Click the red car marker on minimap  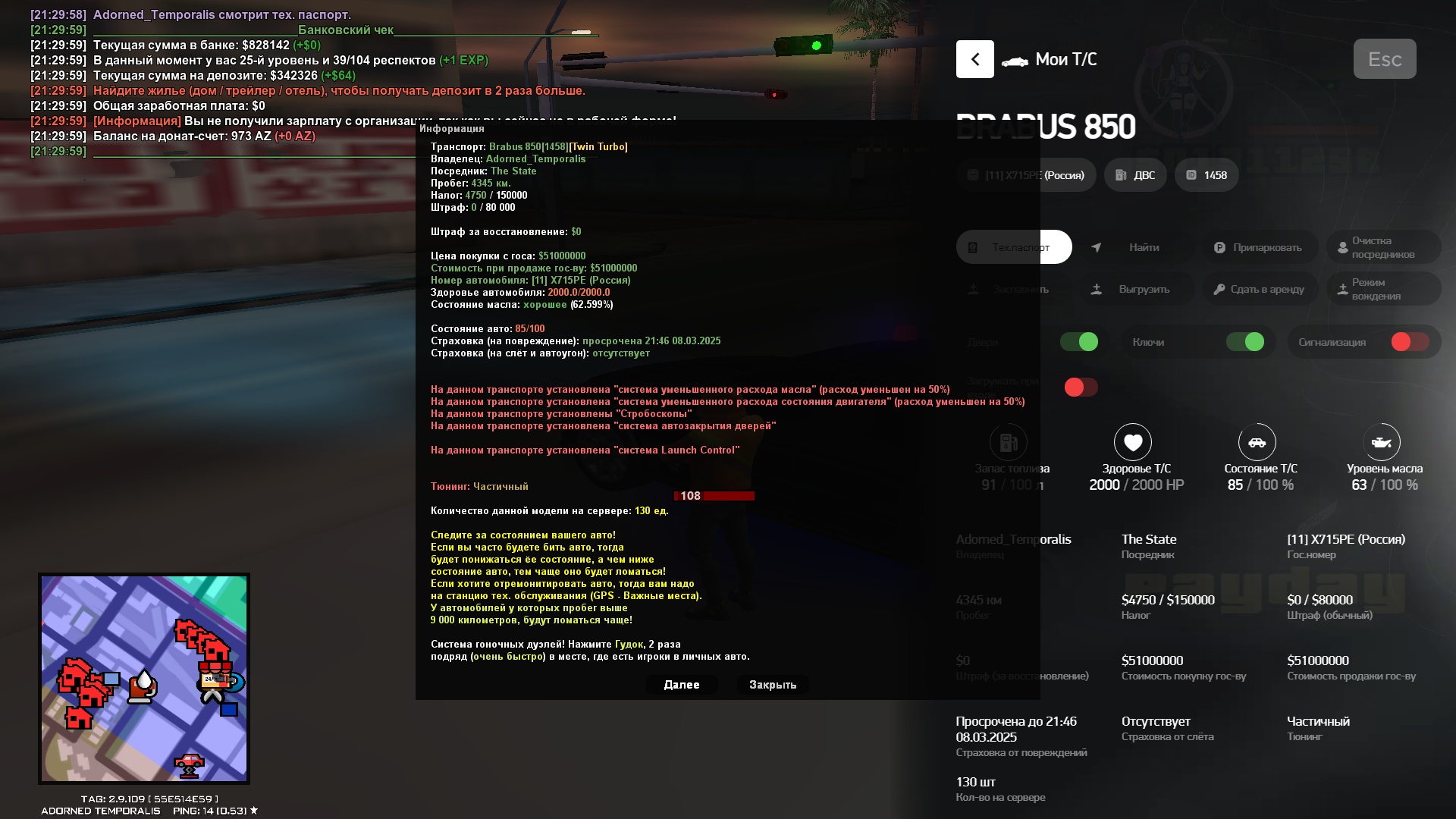(x=189, y=764)
